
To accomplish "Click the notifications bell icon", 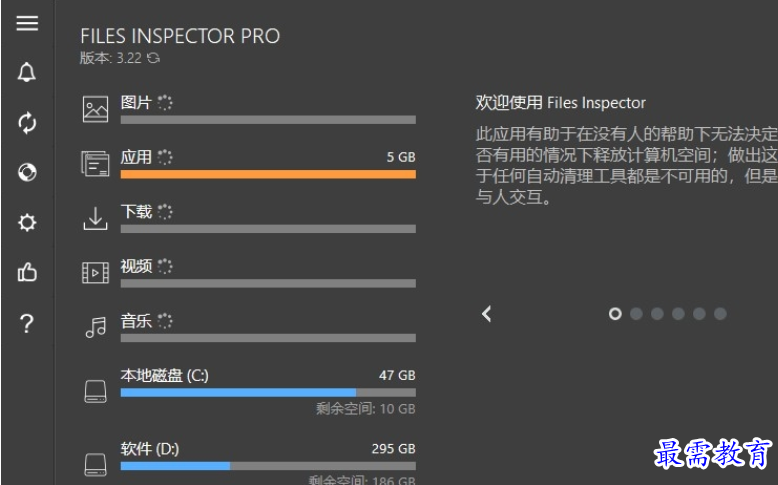I will point(27,72).
